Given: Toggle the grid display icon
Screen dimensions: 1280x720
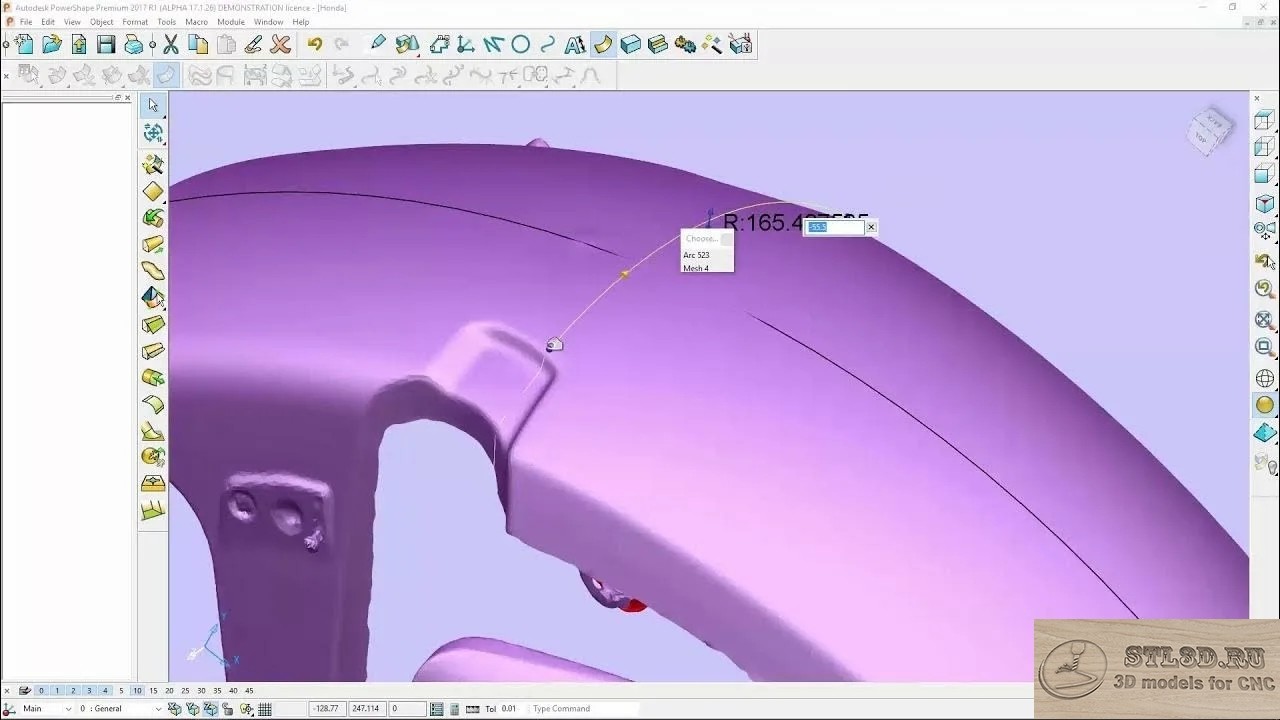Looking at the screenshot, I should (265, 709).
